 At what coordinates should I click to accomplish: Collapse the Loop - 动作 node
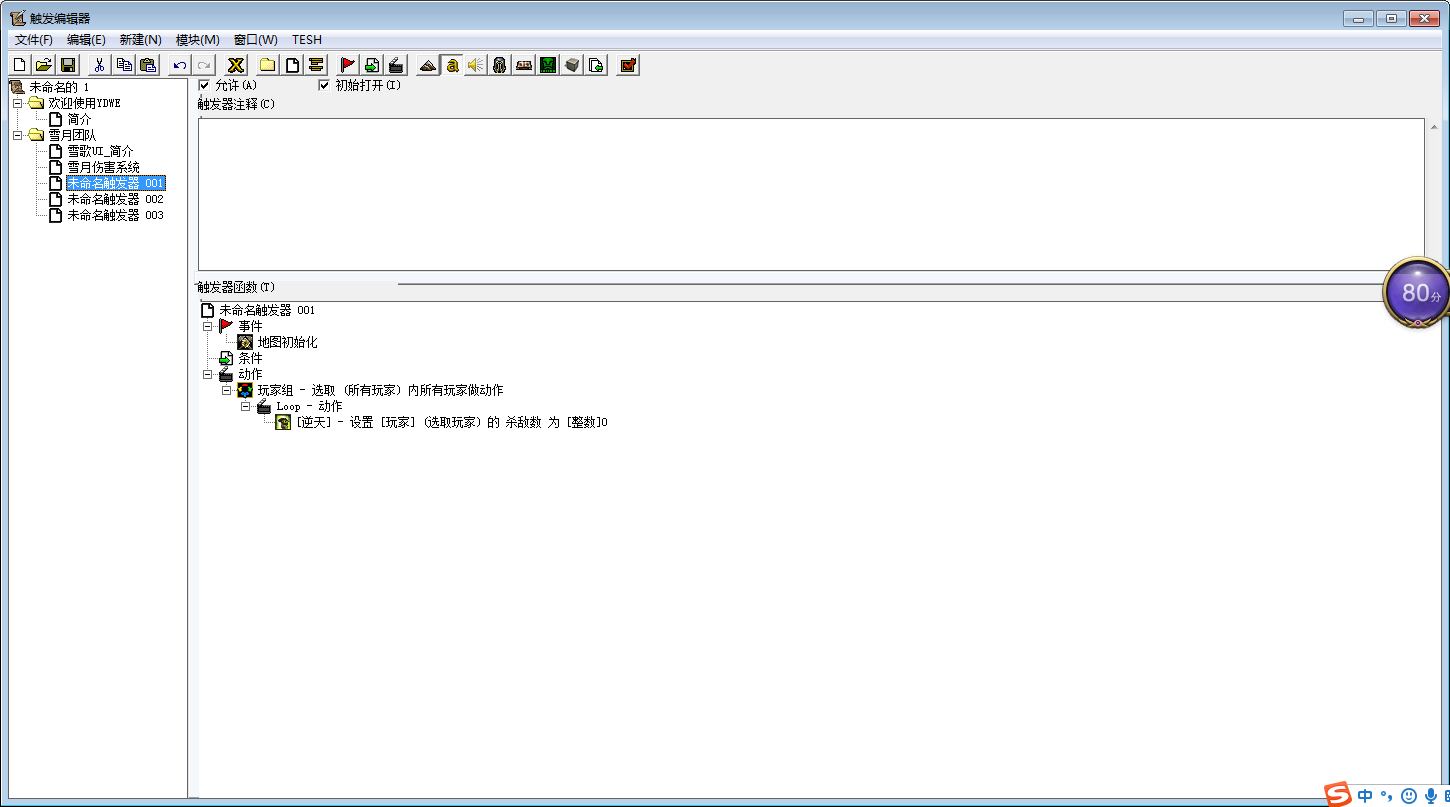point(246,407)
